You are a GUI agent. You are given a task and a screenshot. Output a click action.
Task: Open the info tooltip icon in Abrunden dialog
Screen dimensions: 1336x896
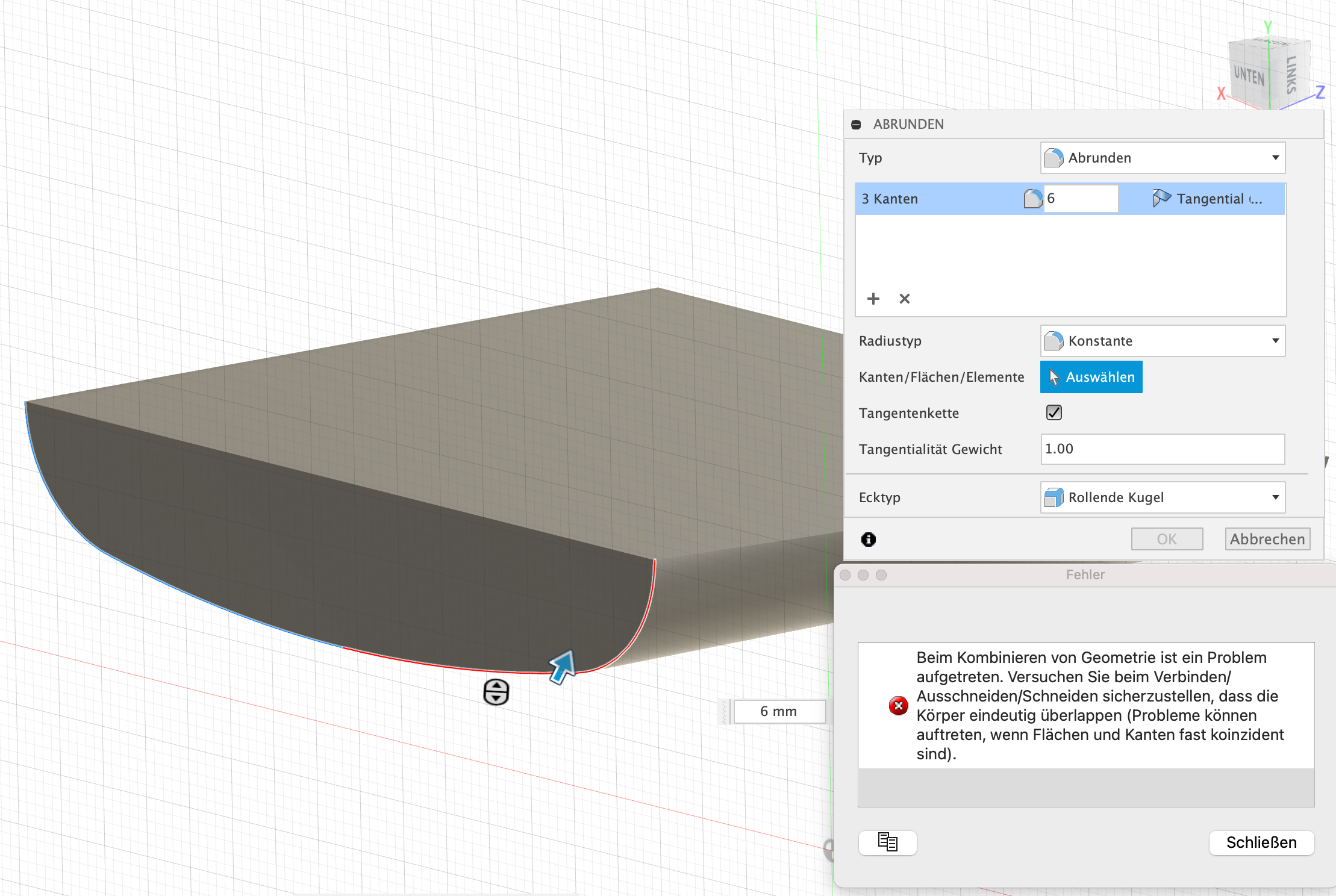869,539
